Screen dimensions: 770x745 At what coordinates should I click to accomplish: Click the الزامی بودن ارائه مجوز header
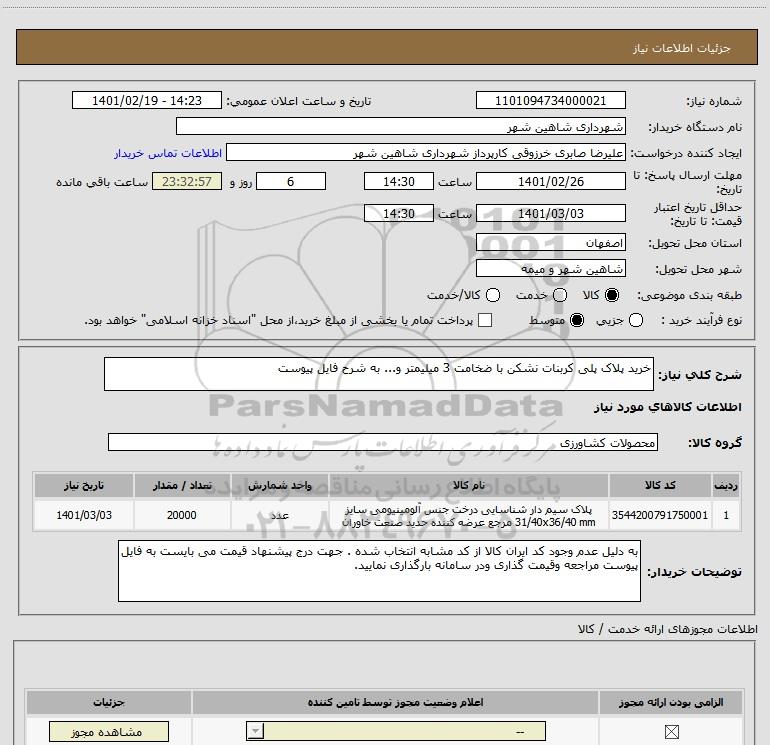671,702
